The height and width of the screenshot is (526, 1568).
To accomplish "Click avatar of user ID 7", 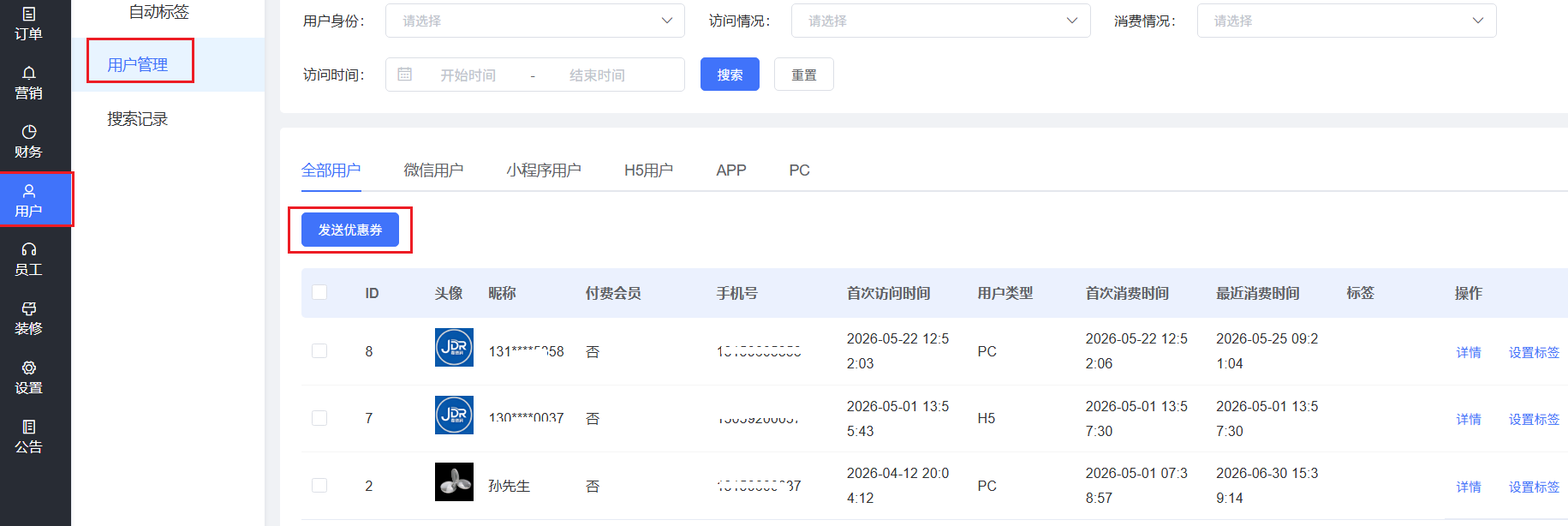I will click(454, 415).
